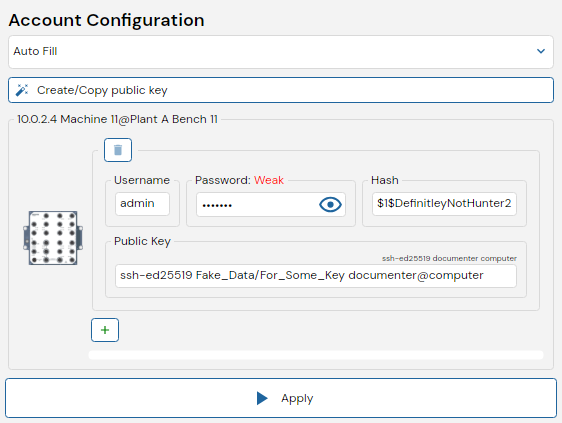
Task: Click the Hash field with $1$DefinitleyNotHunter2
Action: tap(444, 204)
